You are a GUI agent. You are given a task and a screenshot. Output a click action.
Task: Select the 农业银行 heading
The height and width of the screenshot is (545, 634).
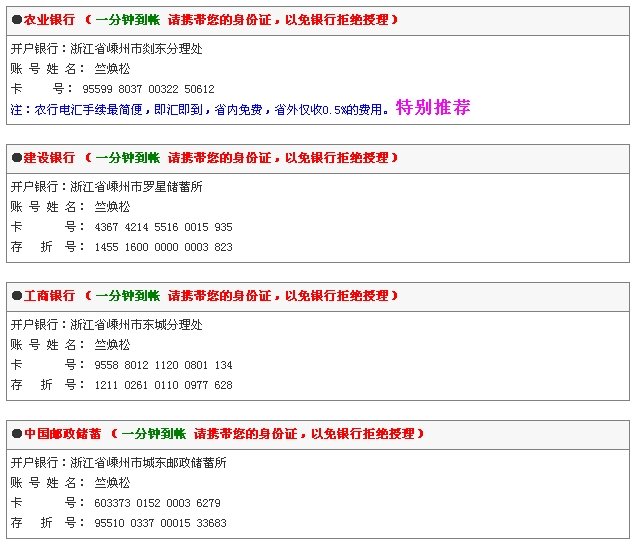pyautogui.click(x=49, y=20)
